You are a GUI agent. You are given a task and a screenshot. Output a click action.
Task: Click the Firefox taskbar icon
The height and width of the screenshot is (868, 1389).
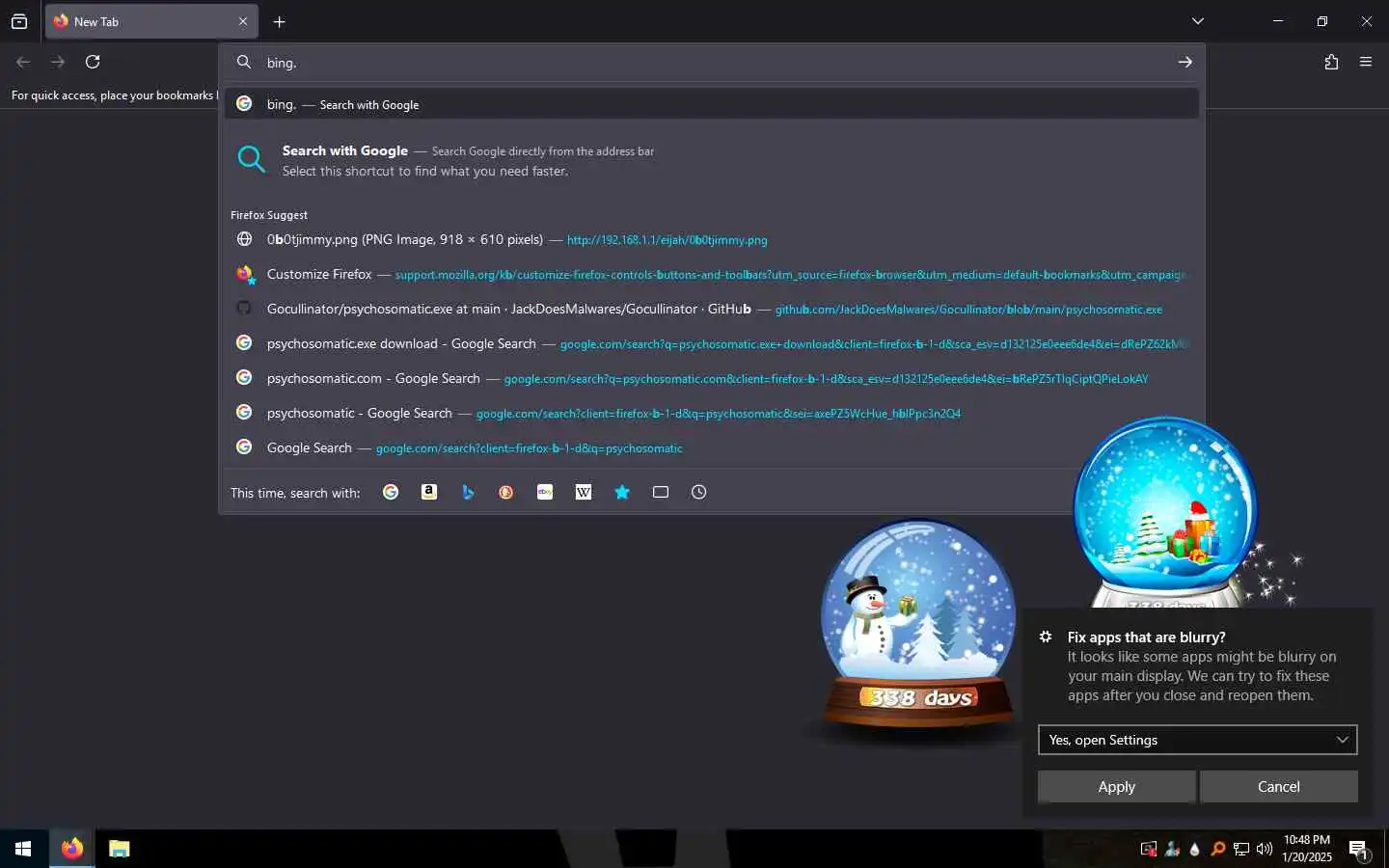(x=72, y=849)
